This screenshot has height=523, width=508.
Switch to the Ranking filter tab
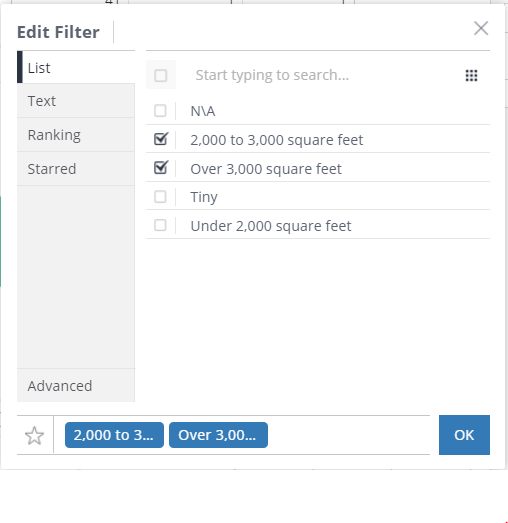pos(76,135)
